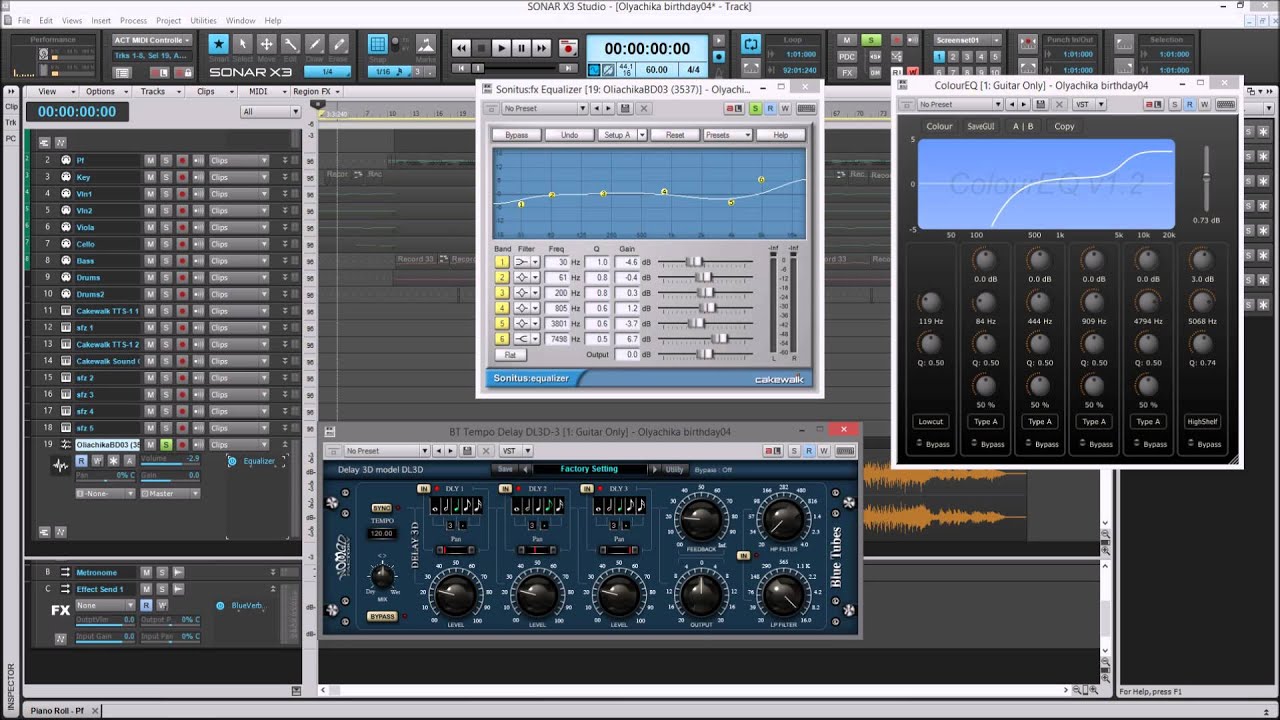Click the ColourEQ output gain vertical slider
This screenshot has height=720, width=1280.
coord(1206,178)
